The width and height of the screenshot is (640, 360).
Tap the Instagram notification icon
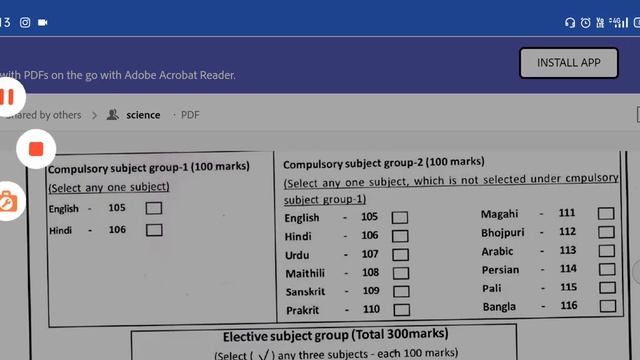25,22
